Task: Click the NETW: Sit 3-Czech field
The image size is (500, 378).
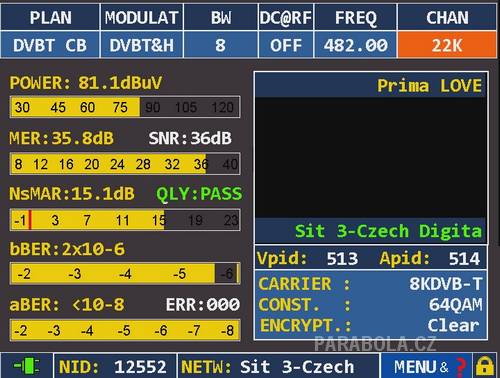Action: tap(278, 366)
